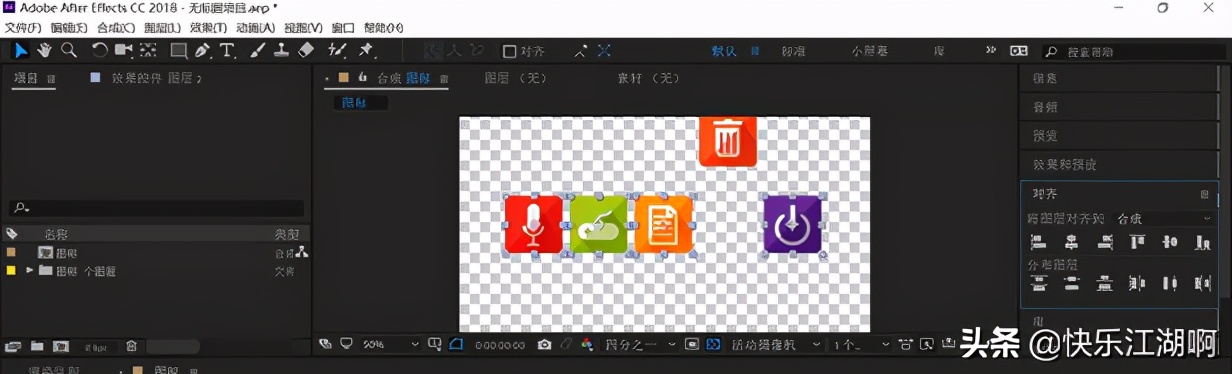Select the Pen tool

coord(203,50)
